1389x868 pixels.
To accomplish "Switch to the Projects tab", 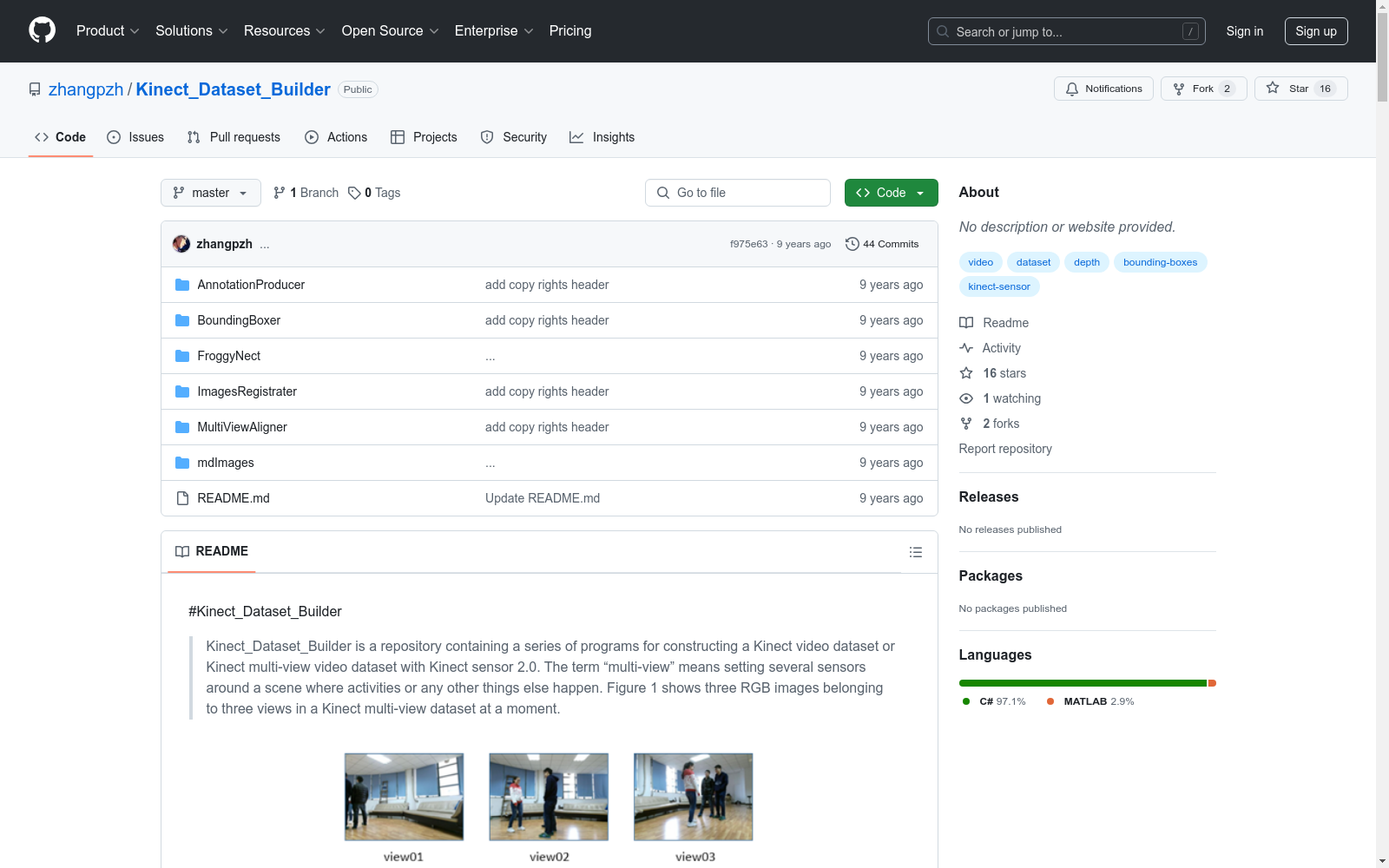I will tap(424, 137).
